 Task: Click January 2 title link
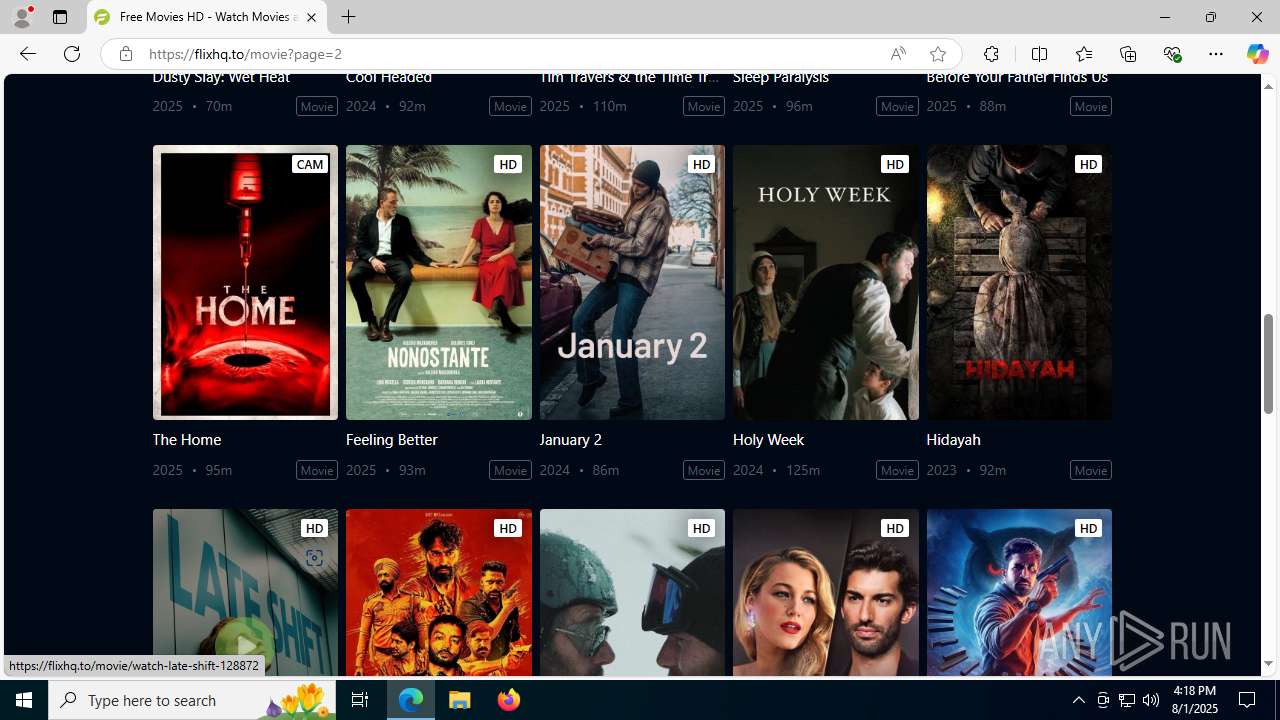click(570, 439)
